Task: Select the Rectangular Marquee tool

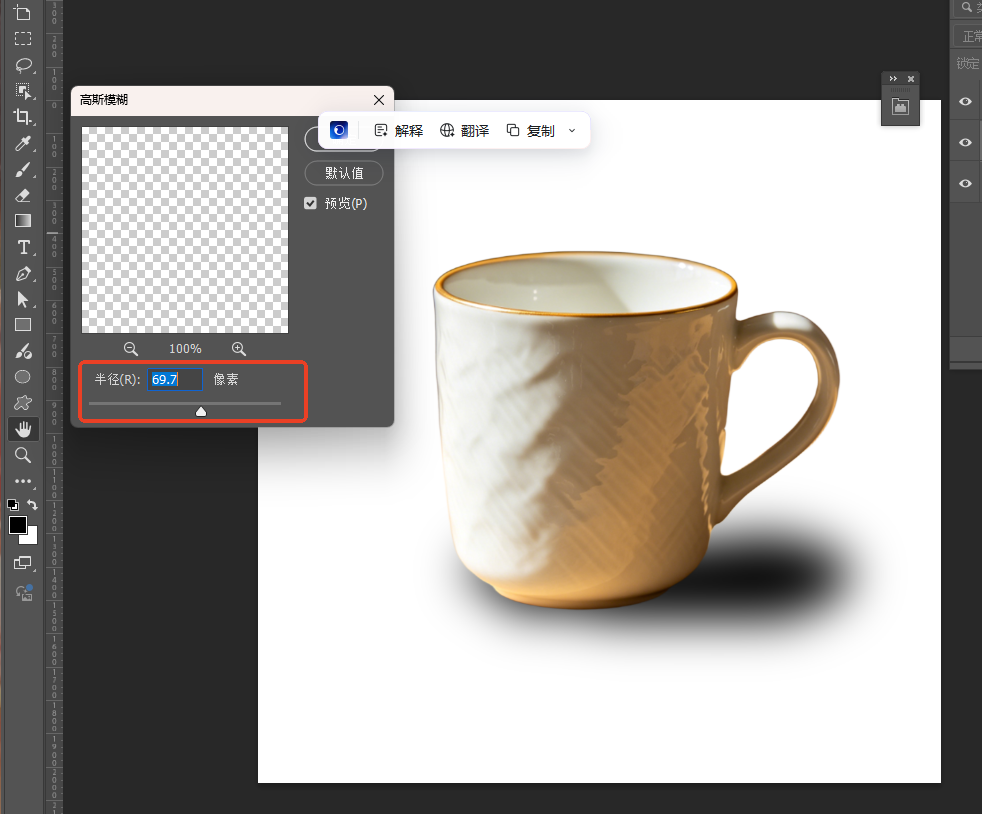Action: click(23, 39)
